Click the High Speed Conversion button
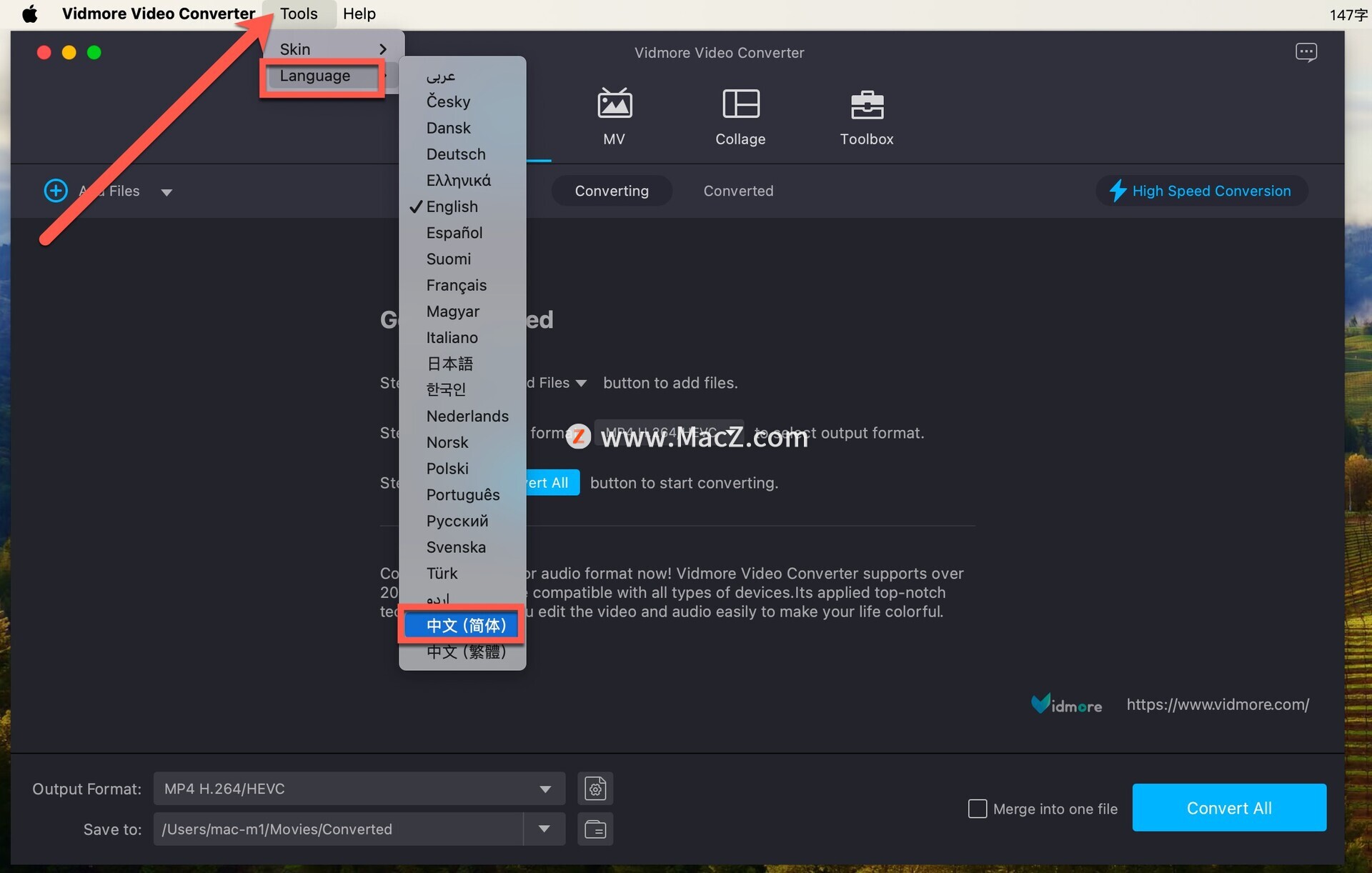Image resolution: width=1372 pixels, height=873 pixels. [1202, 191]
